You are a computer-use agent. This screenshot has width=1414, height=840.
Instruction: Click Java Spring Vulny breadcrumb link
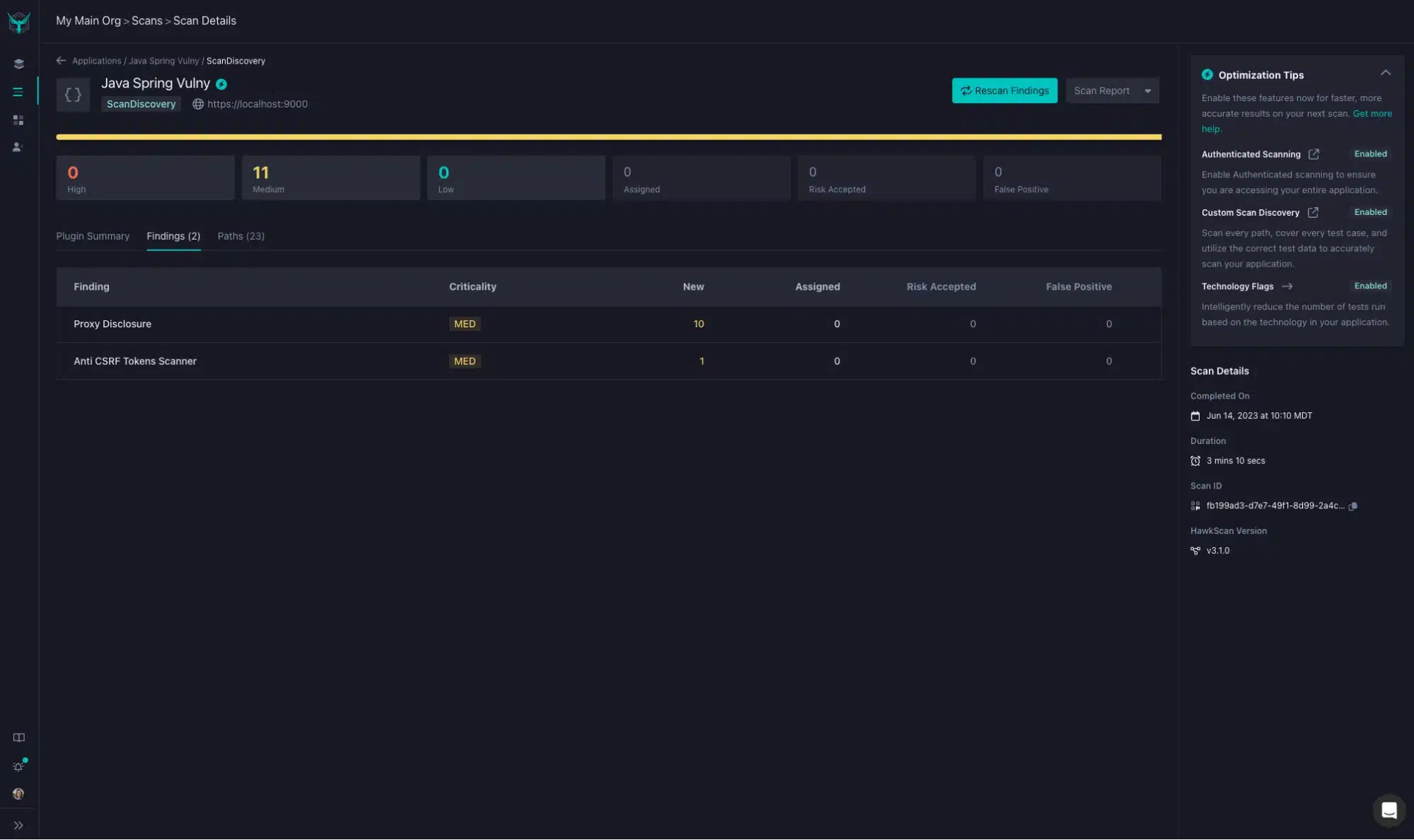tap(163, 61)
